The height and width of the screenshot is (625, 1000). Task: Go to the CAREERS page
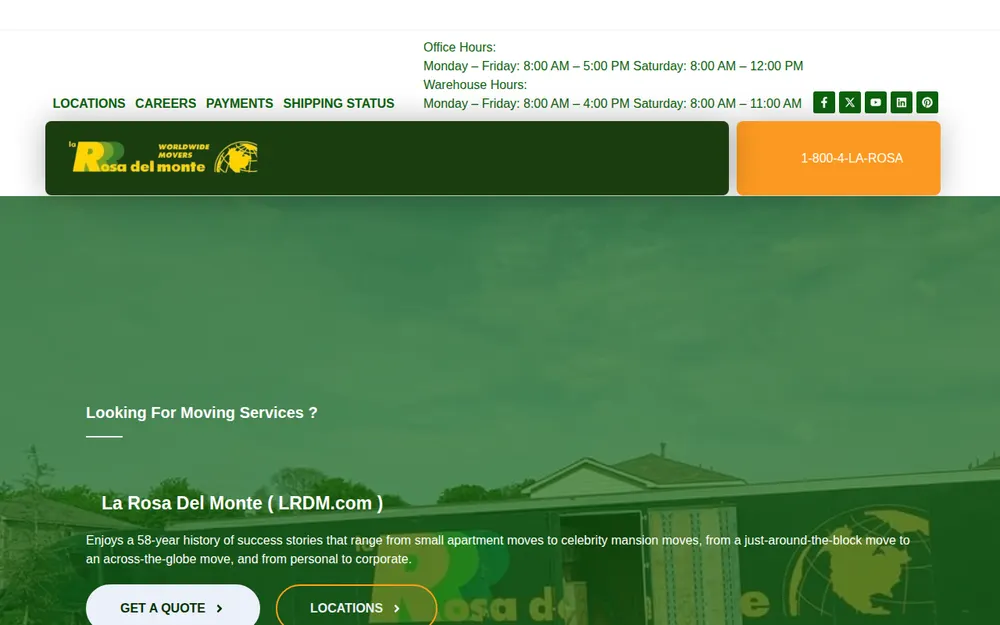[166, 103]
